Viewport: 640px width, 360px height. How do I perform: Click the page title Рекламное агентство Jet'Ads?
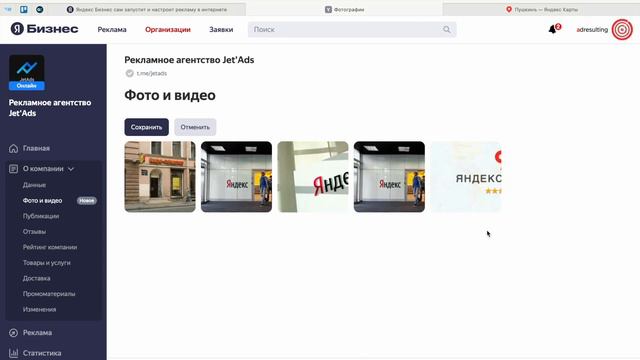point(189,60)
